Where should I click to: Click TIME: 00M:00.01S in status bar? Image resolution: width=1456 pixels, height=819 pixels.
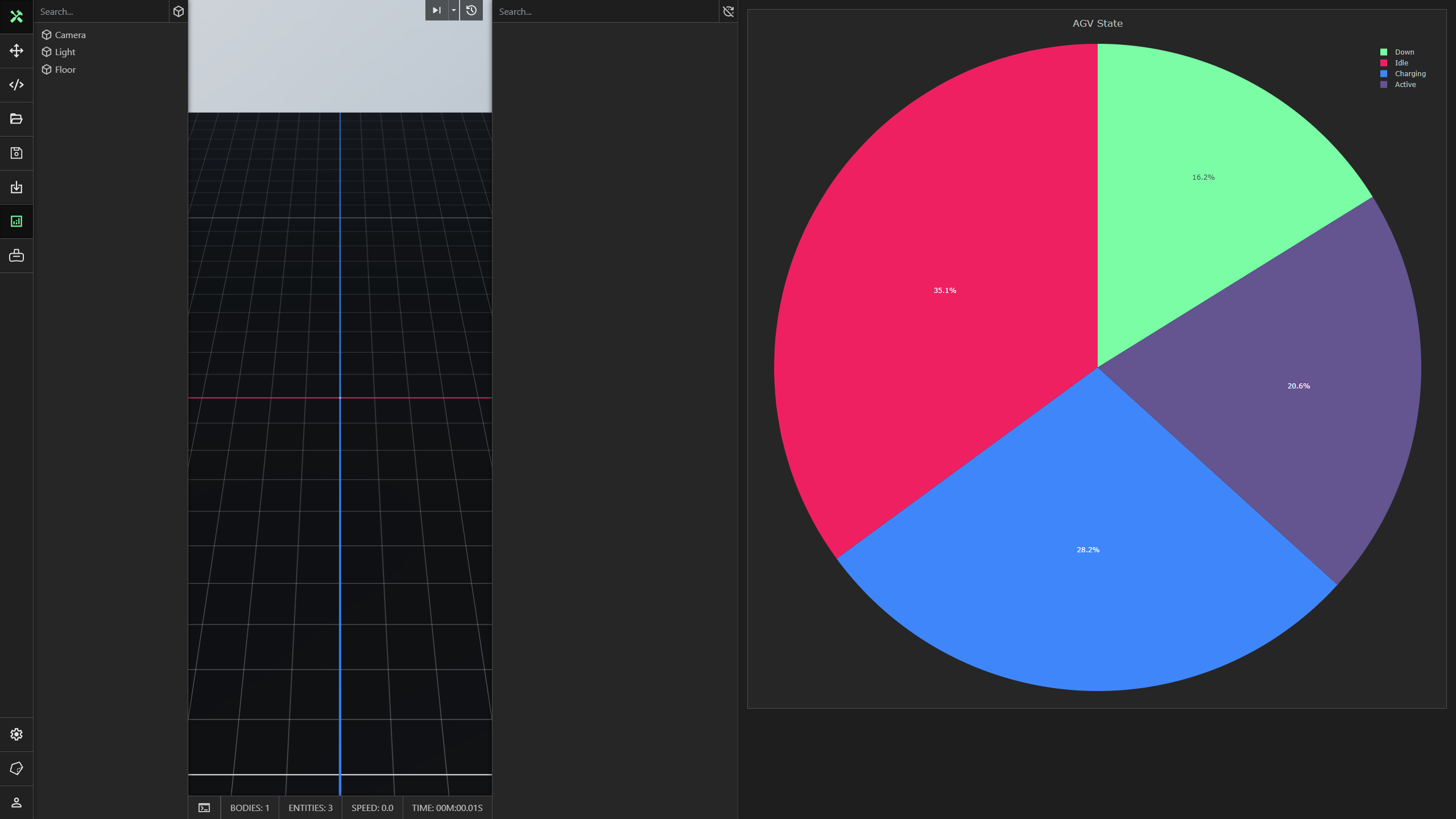pyautogui.click(x=447, y=808)
